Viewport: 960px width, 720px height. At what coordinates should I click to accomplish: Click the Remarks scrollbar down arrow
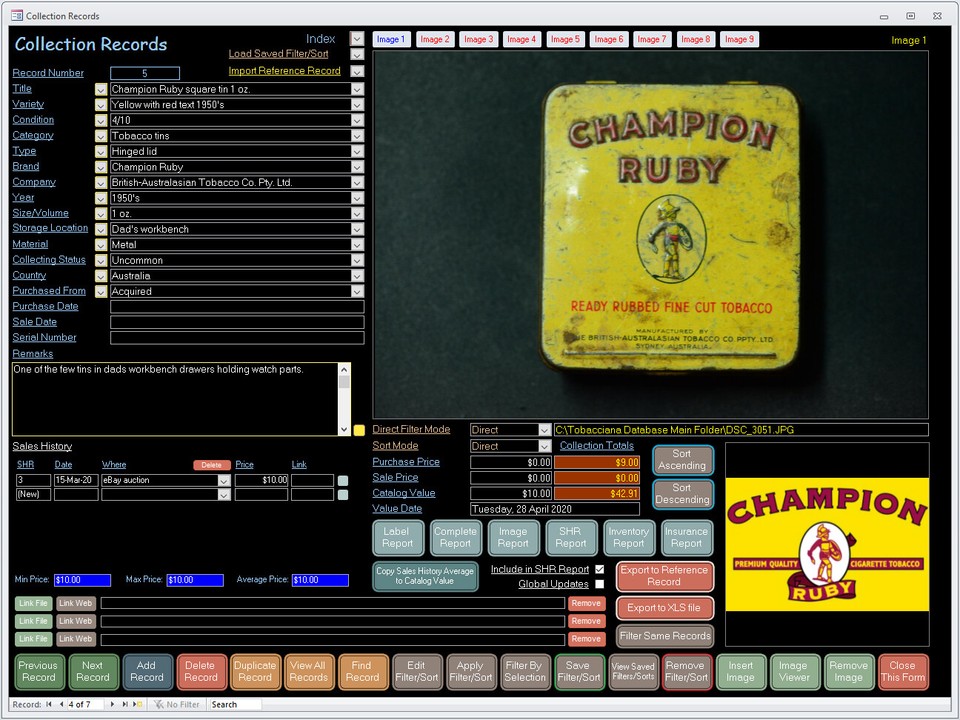click(344, 430)
